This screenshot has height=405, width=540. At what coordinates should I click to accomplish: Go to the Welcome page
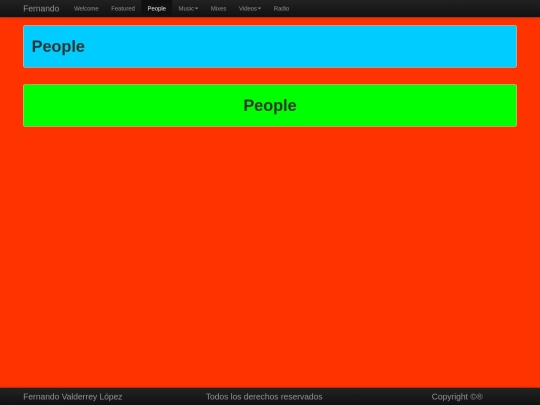pos(86,9)
